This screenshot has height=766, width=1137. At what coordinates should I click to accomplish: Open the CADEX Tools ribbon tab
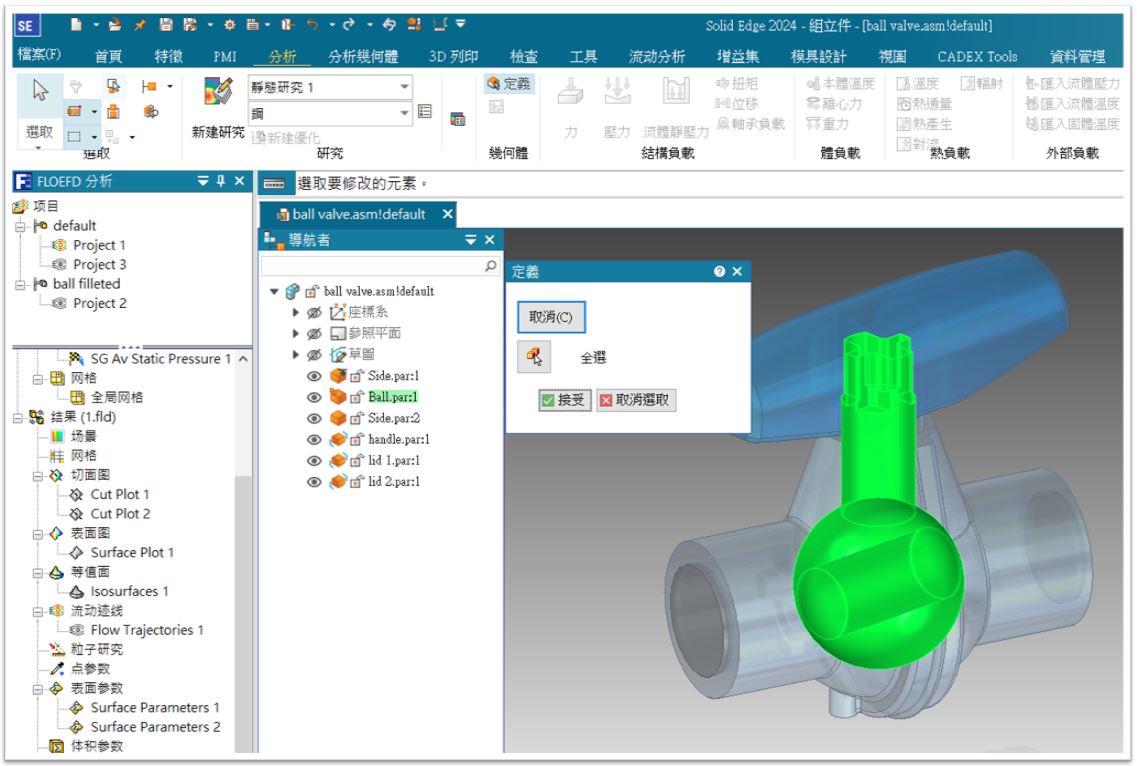coord(977,57)
